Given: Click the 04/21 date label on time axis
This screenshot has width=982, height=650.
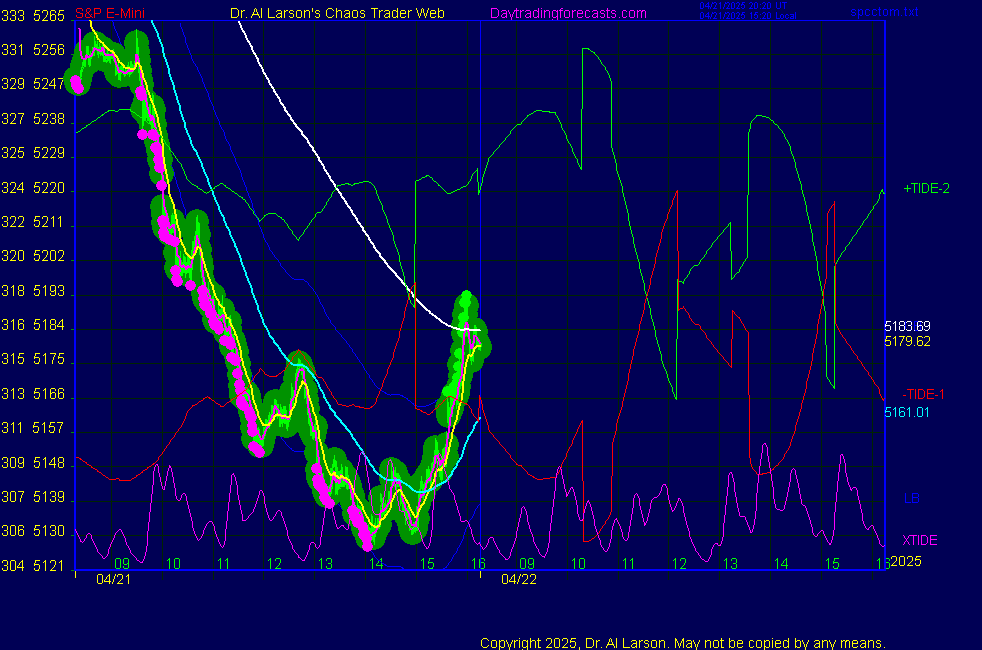Looking at the screenshot, I should coord(112,579).
